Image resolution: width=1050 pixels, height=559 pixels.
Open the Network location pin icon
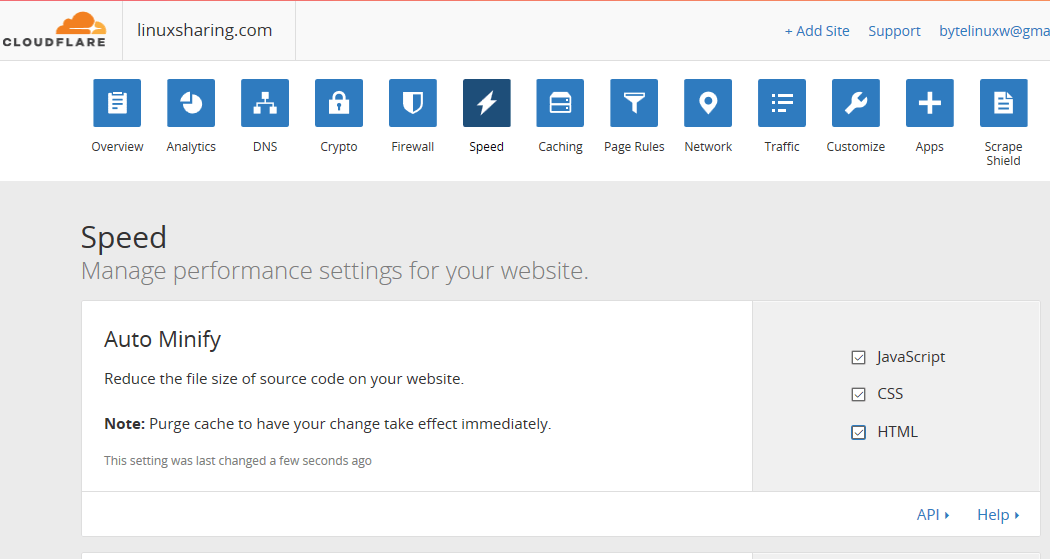[708, 103]
